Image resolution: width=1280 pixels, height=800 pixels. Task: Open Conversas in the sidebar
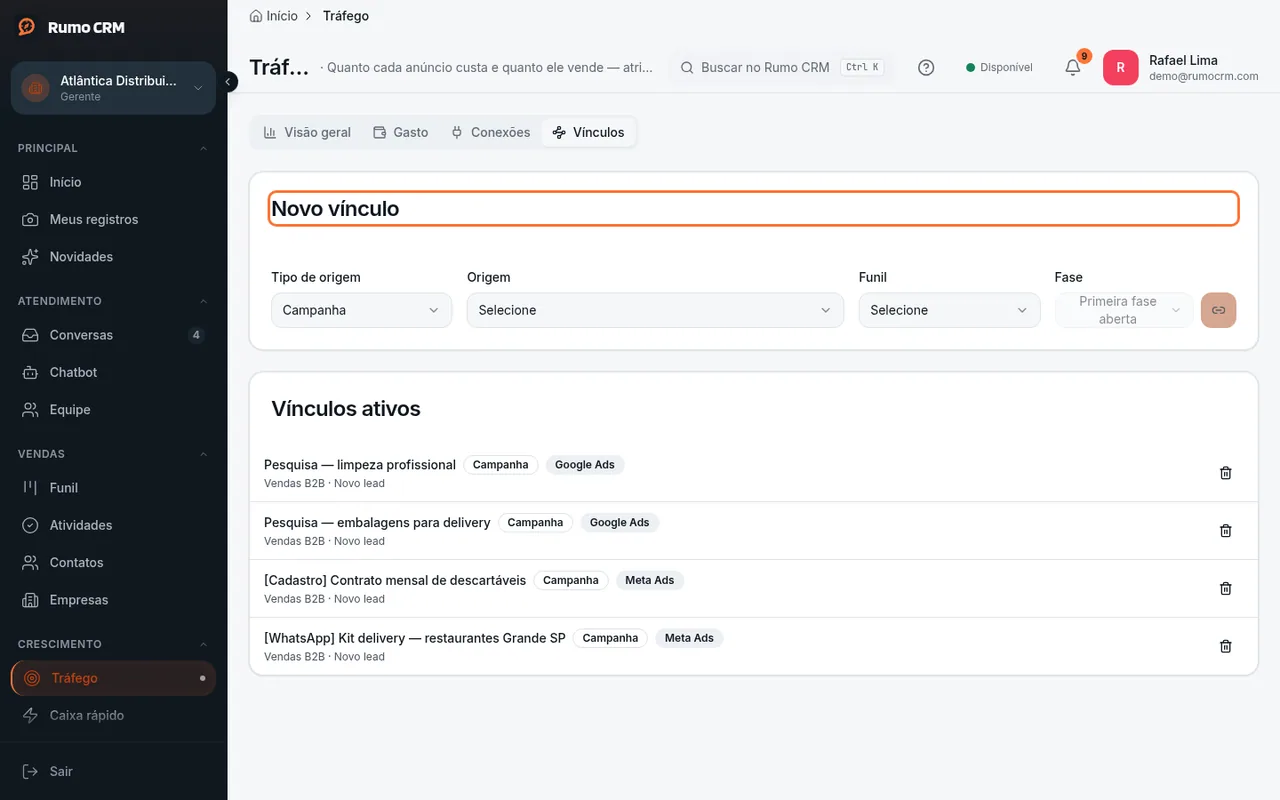coord(113,335)
